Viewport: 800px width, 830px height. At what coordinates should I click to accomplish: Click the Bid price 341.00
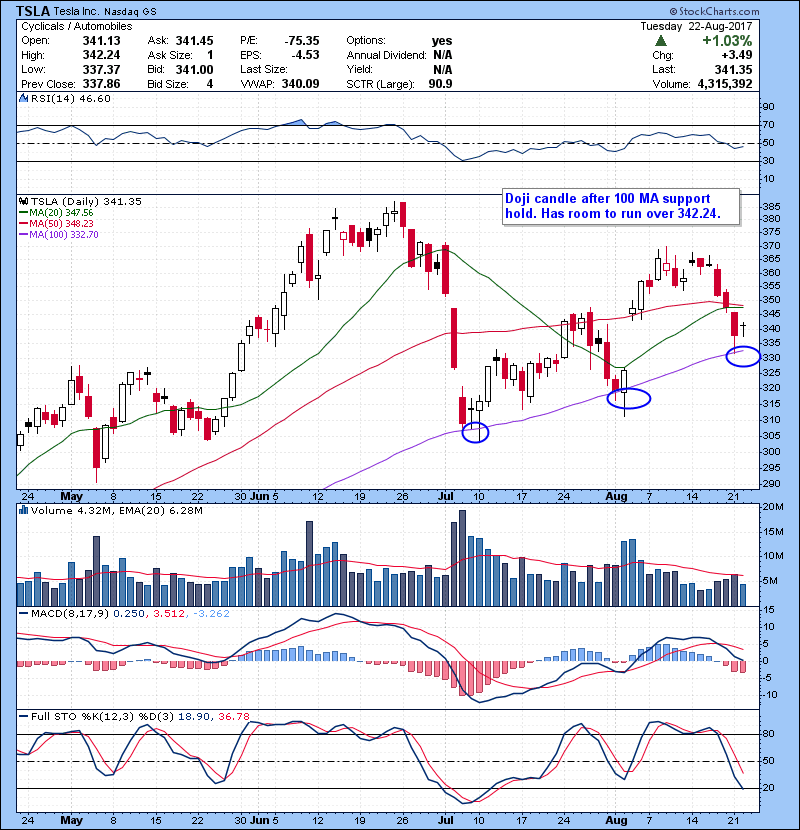(194, 69)
